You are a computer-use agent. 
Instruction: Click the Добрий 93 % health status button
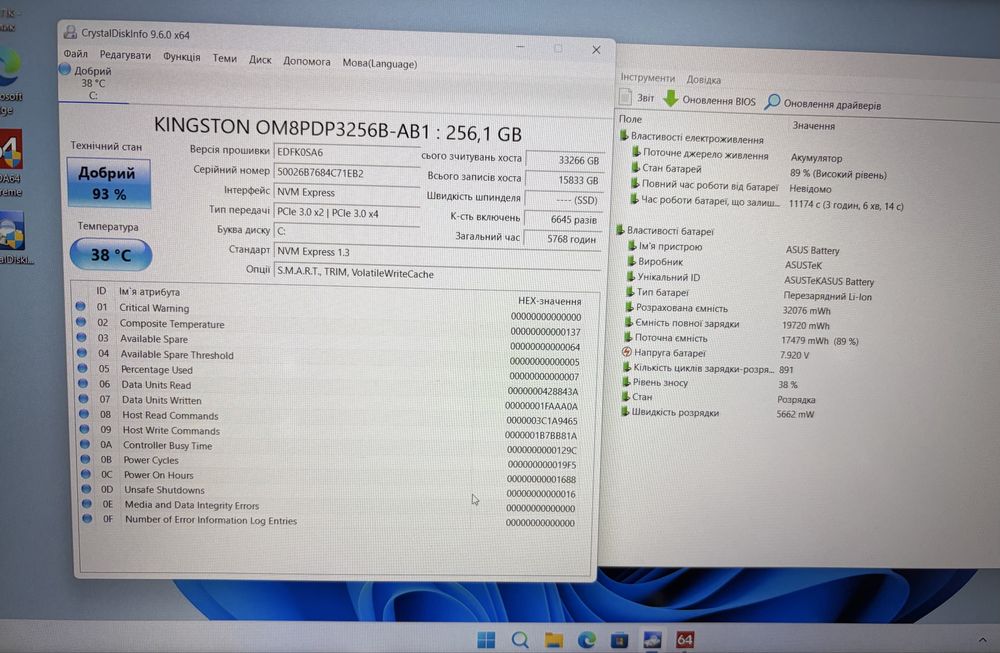pyautogui.click(x=108, y=184)
